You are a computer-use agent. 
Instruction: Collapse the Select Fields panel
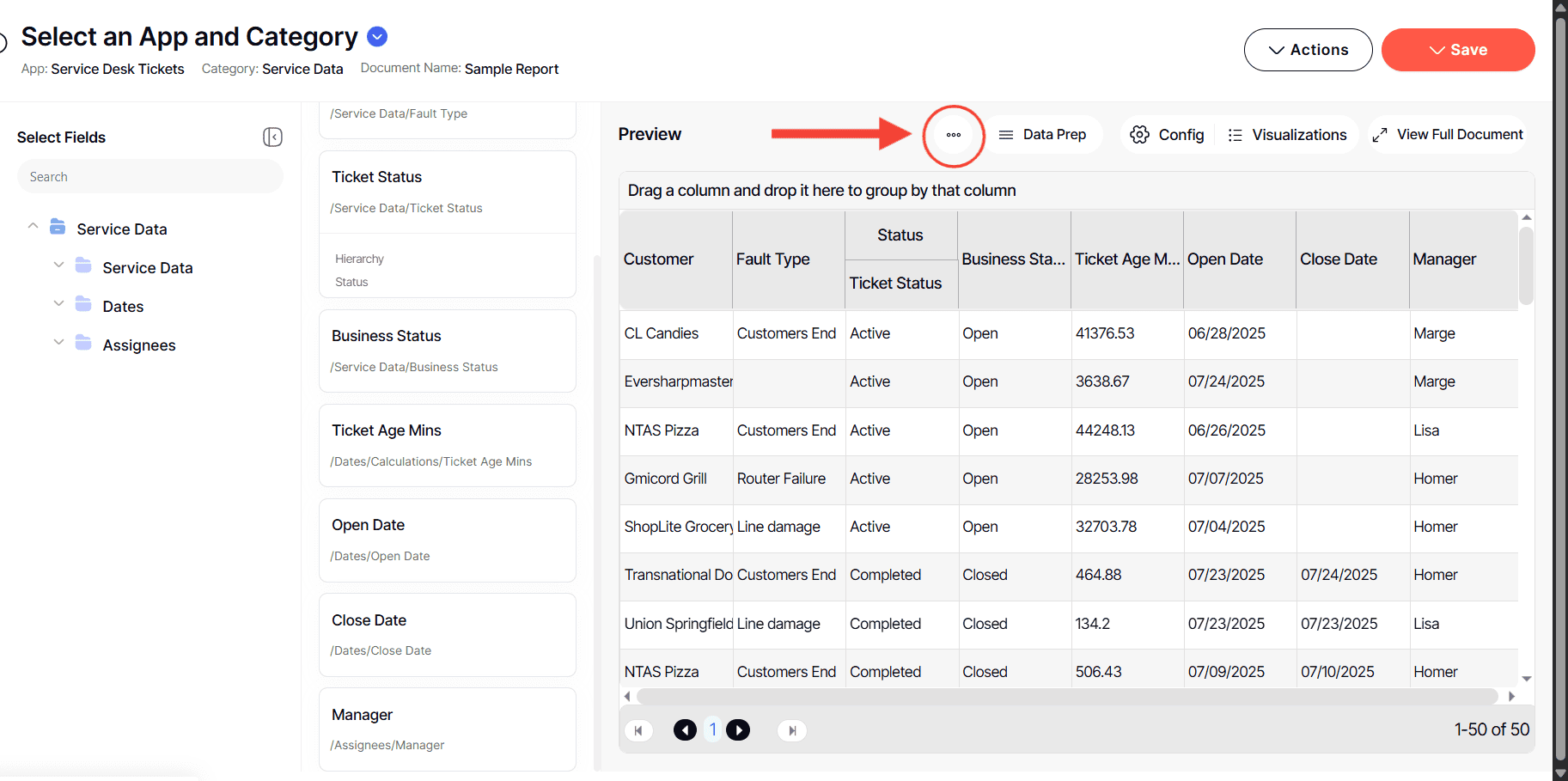click(272, 137)
